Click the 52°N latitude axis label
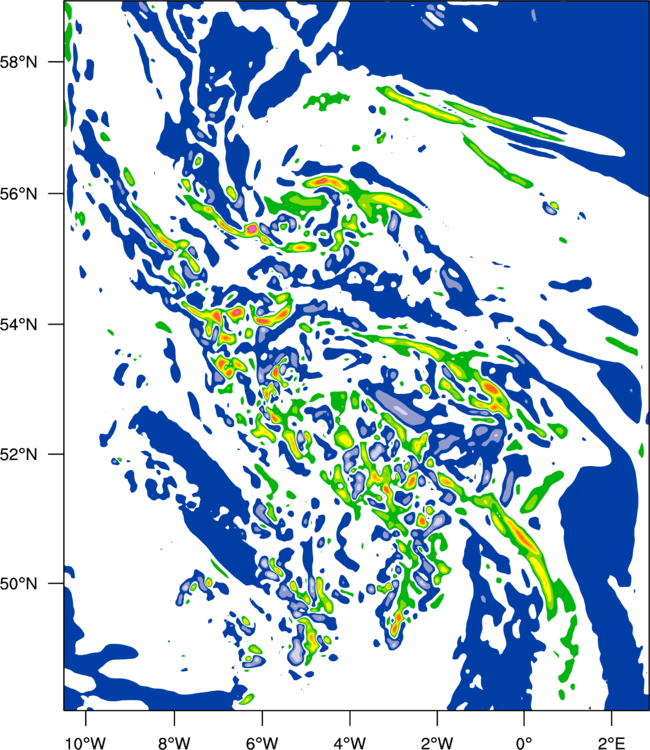 18,454
